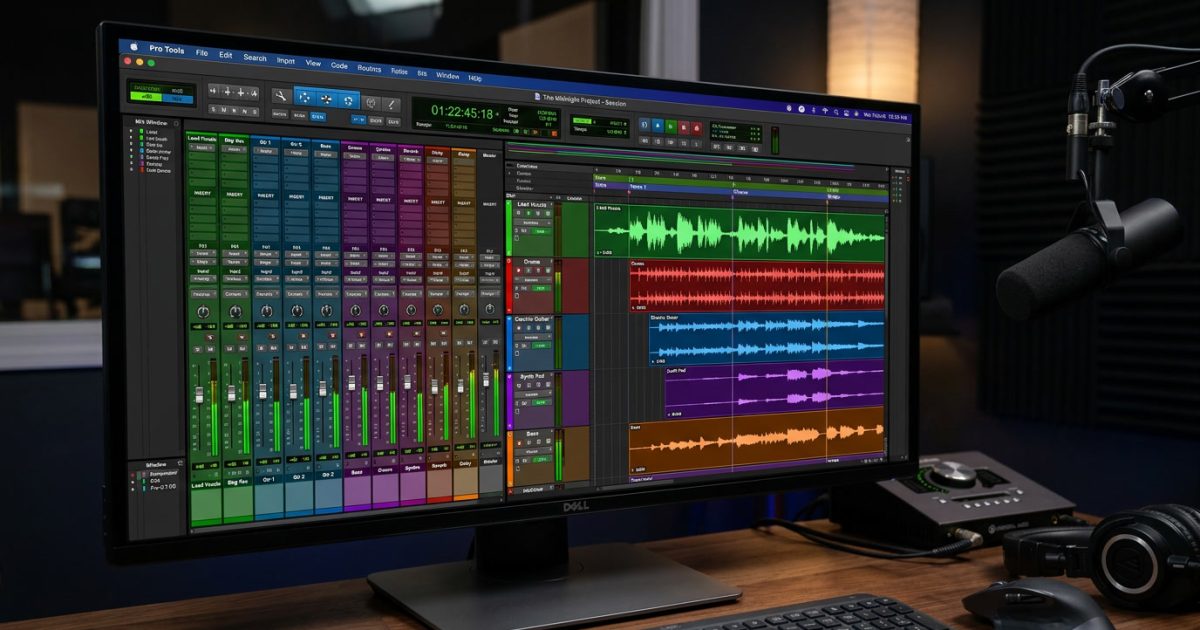Open the Apple menu logo
The width and height of the screenshot is (1200, 630).
(133, 46)
